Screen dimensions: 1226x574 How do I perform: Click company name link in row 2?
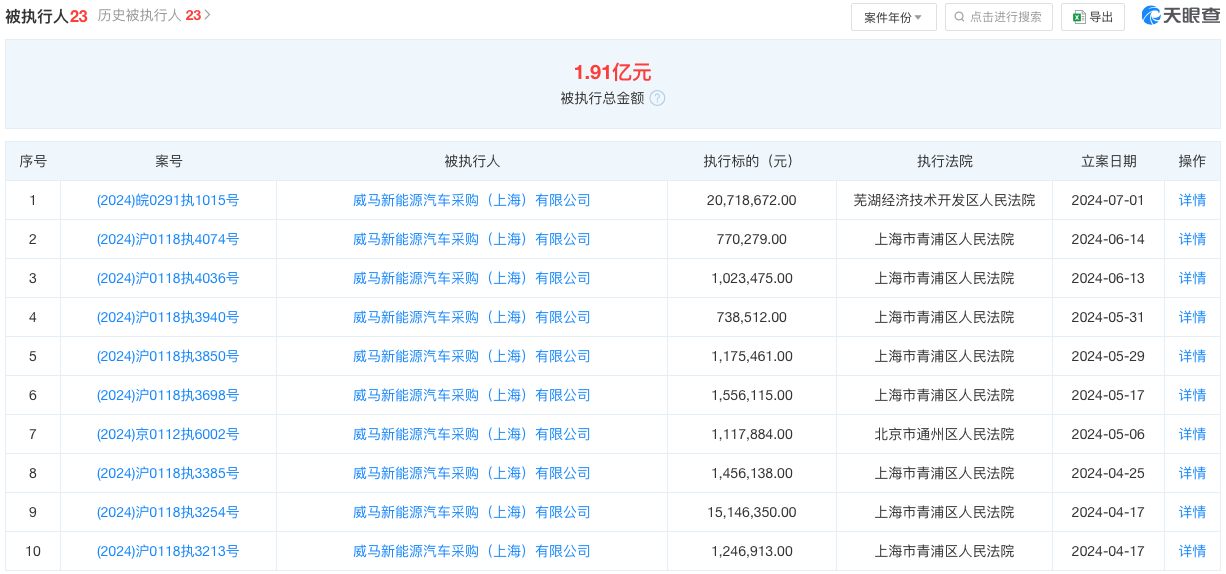click(x=472, y=239)
